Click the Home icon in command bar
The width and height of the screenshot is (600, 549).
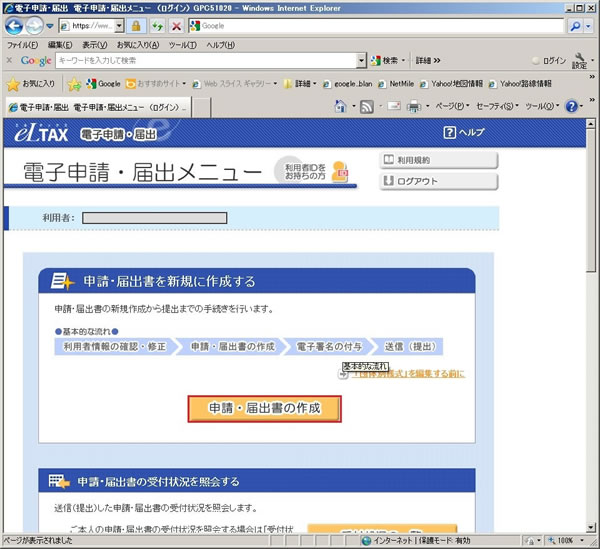pyautogui.click(x=340, y=106)
